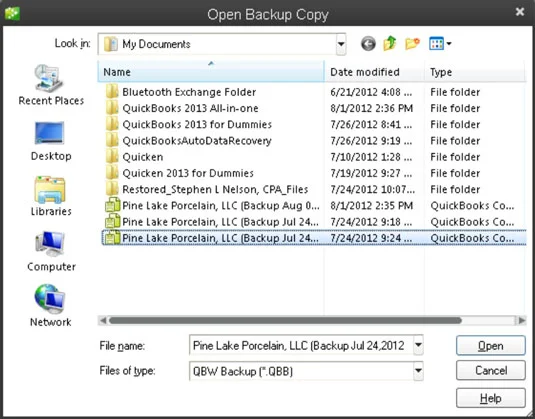
Task: Click 'QuickBooks Co...' type in 9:18 row
Action: (472, 222)
